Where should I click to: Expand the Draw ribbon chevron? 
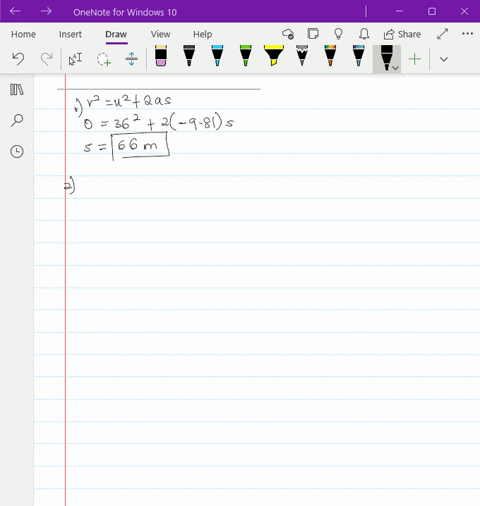point(444,59)
